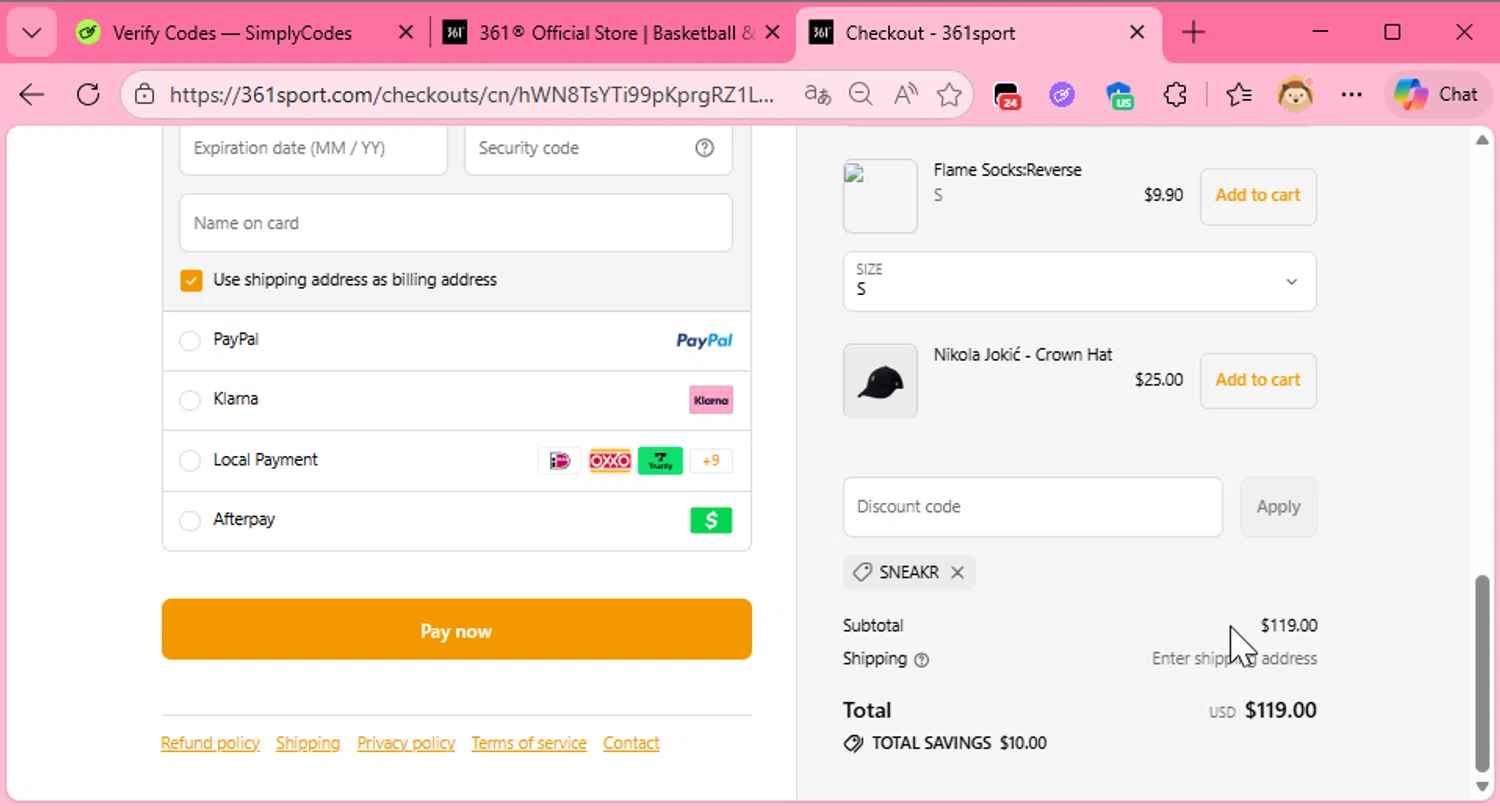1500x806 pixels.
Task: Click the Expiration date field
Action: point(313,148)
